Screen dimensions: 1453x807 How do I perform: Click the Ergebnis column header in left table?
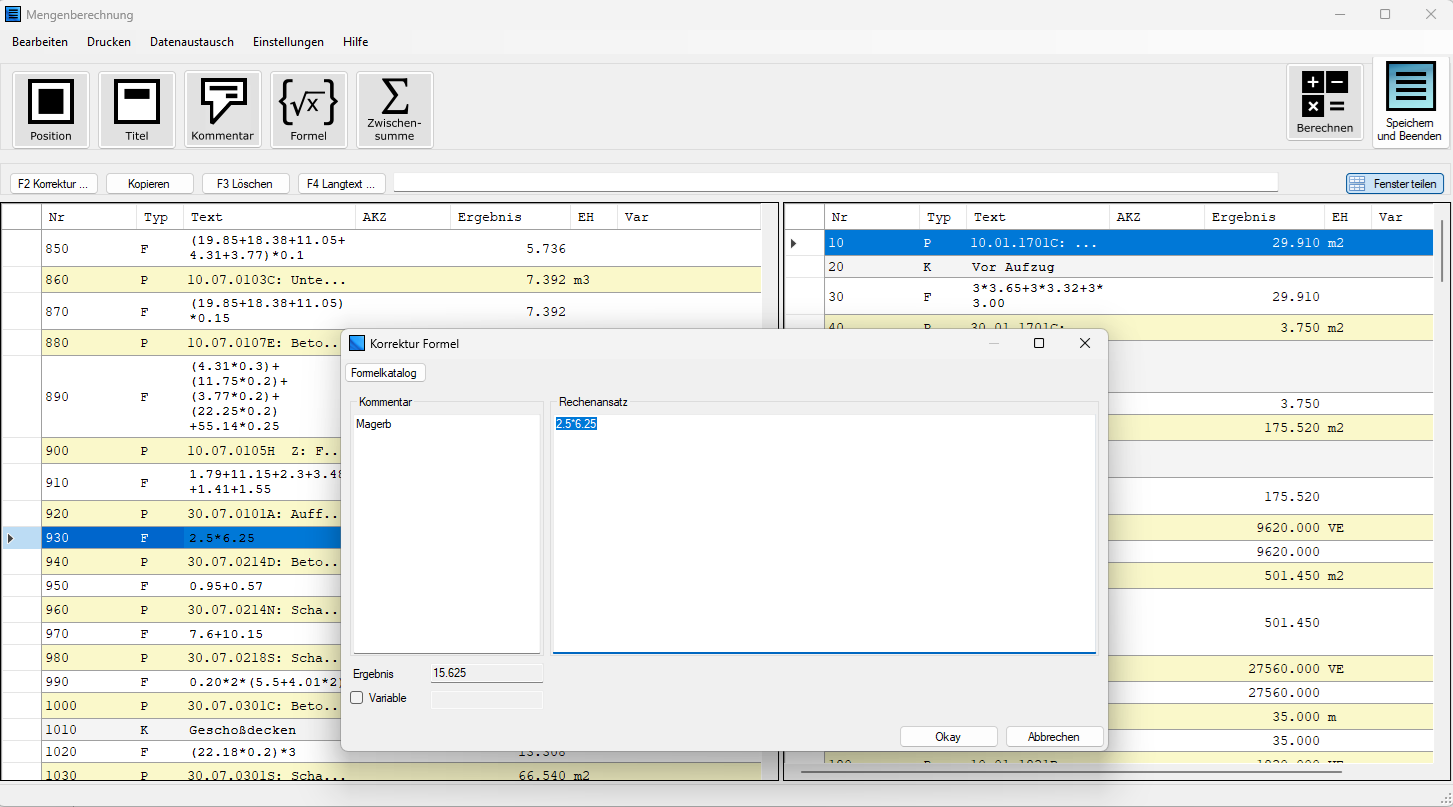point(510,217)
